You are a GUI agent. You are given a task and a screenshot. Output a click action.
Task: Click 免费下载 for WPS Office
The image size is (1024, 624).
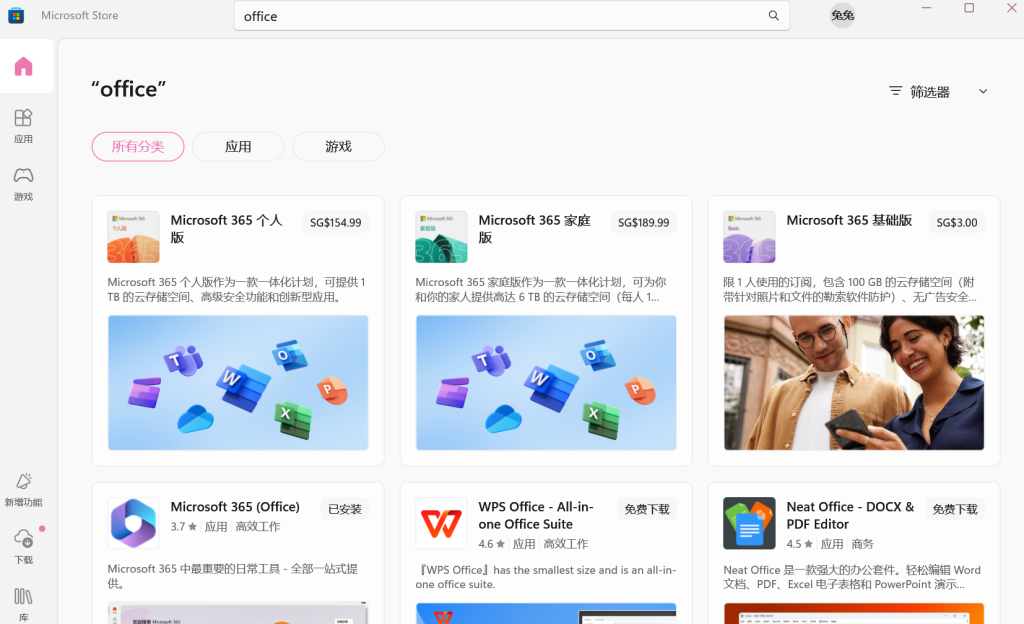click(647, 508)
